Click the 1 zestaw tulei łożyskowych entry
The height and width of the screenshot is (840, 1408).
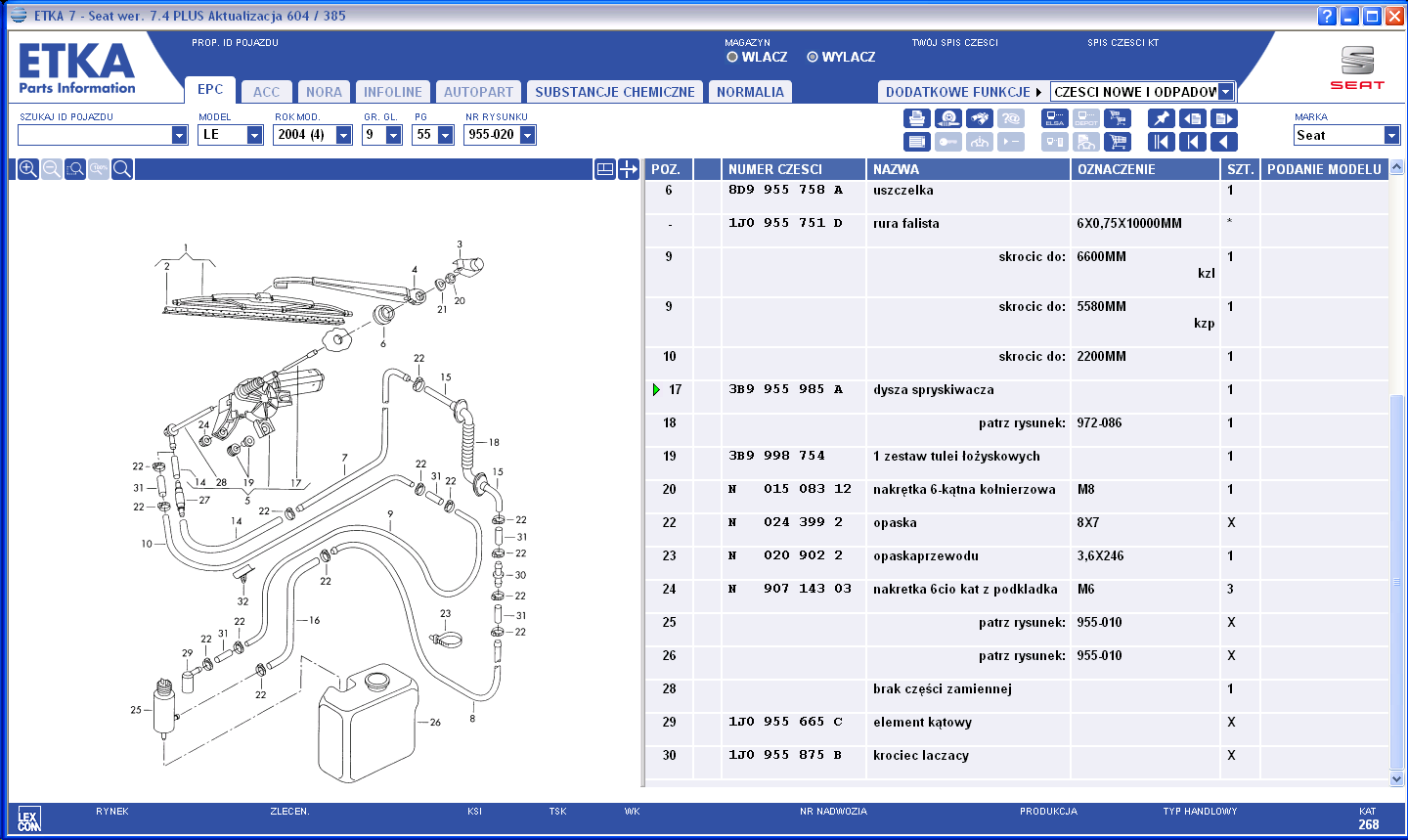pyautogui.click(x=956, y=457)
